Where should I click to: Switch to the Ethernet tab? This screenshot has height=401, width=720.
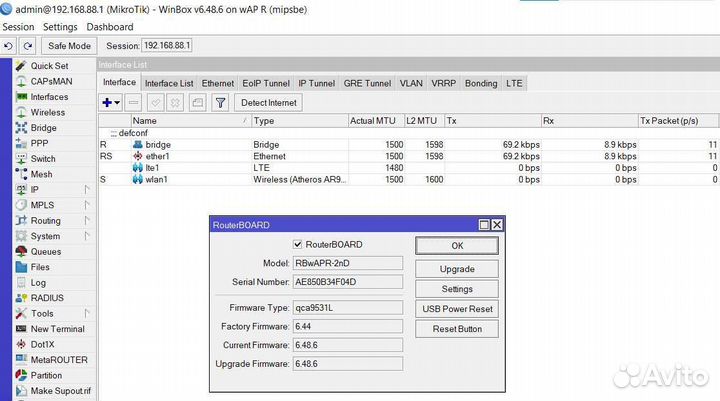pos(218,83)
